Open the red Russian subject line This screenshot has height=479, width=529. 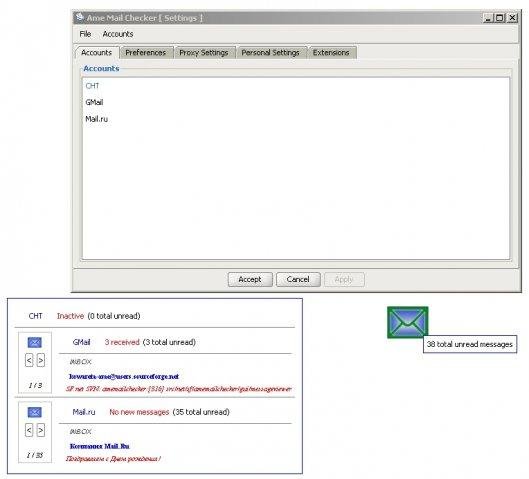(113, 459)
